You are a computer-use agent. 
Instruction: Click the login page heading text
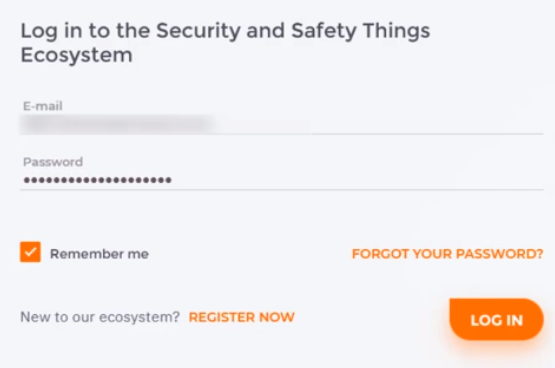(225, 42)
